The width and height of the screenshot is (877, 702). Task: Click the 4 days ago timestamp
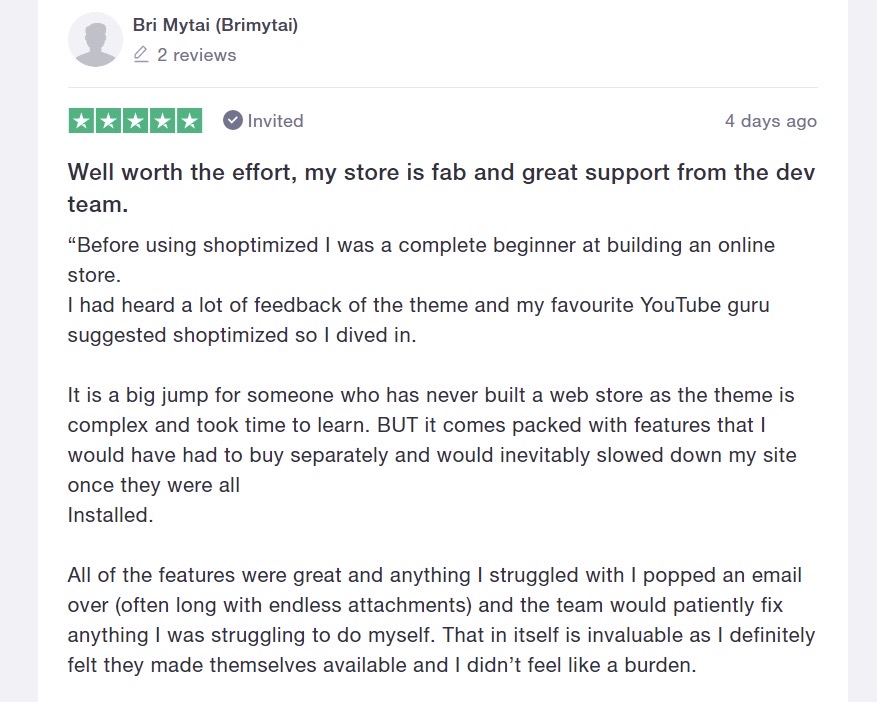771,121
